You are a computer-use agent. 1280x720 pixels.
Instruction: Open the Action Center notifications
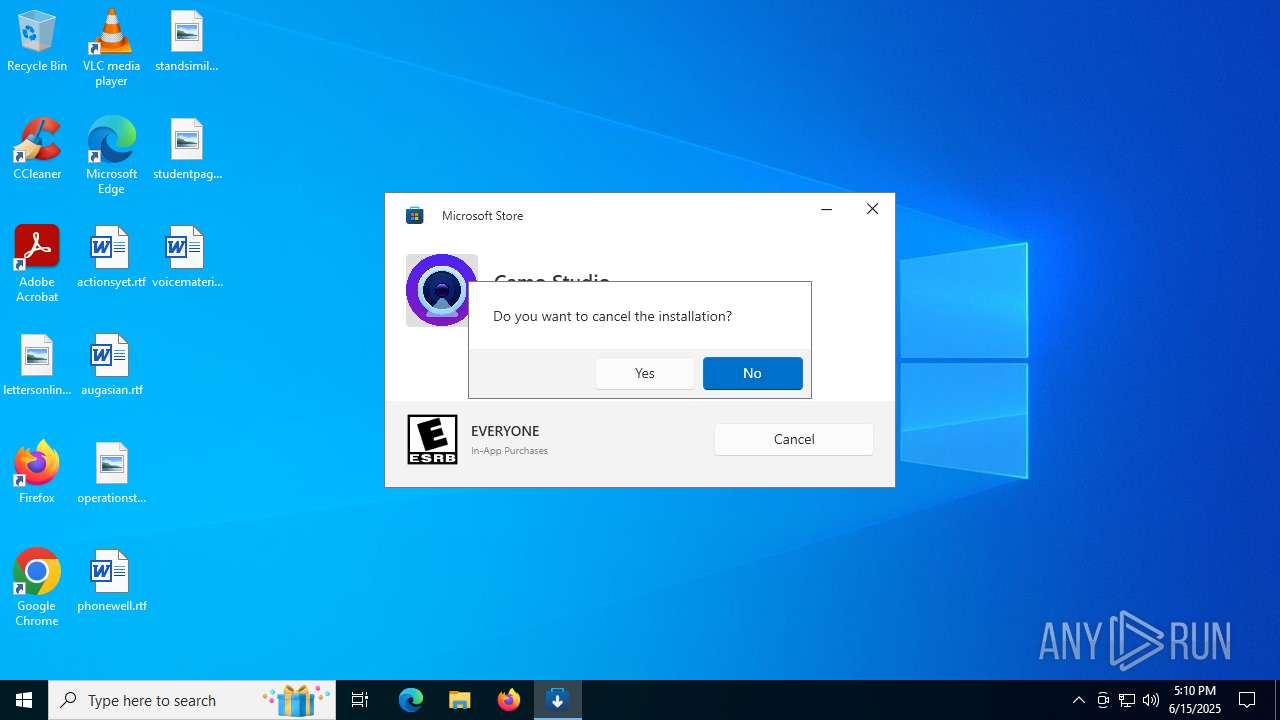1247,700
